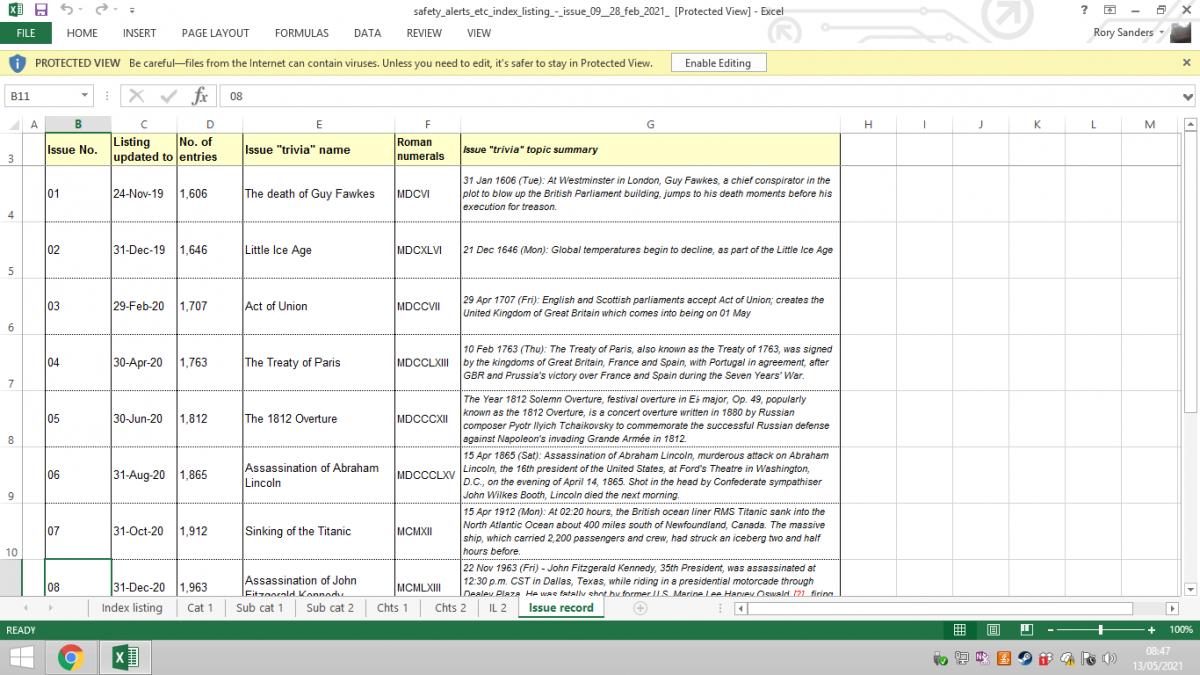
Task: Switch to the HOME ribbon tab
Action: point(82,33)
